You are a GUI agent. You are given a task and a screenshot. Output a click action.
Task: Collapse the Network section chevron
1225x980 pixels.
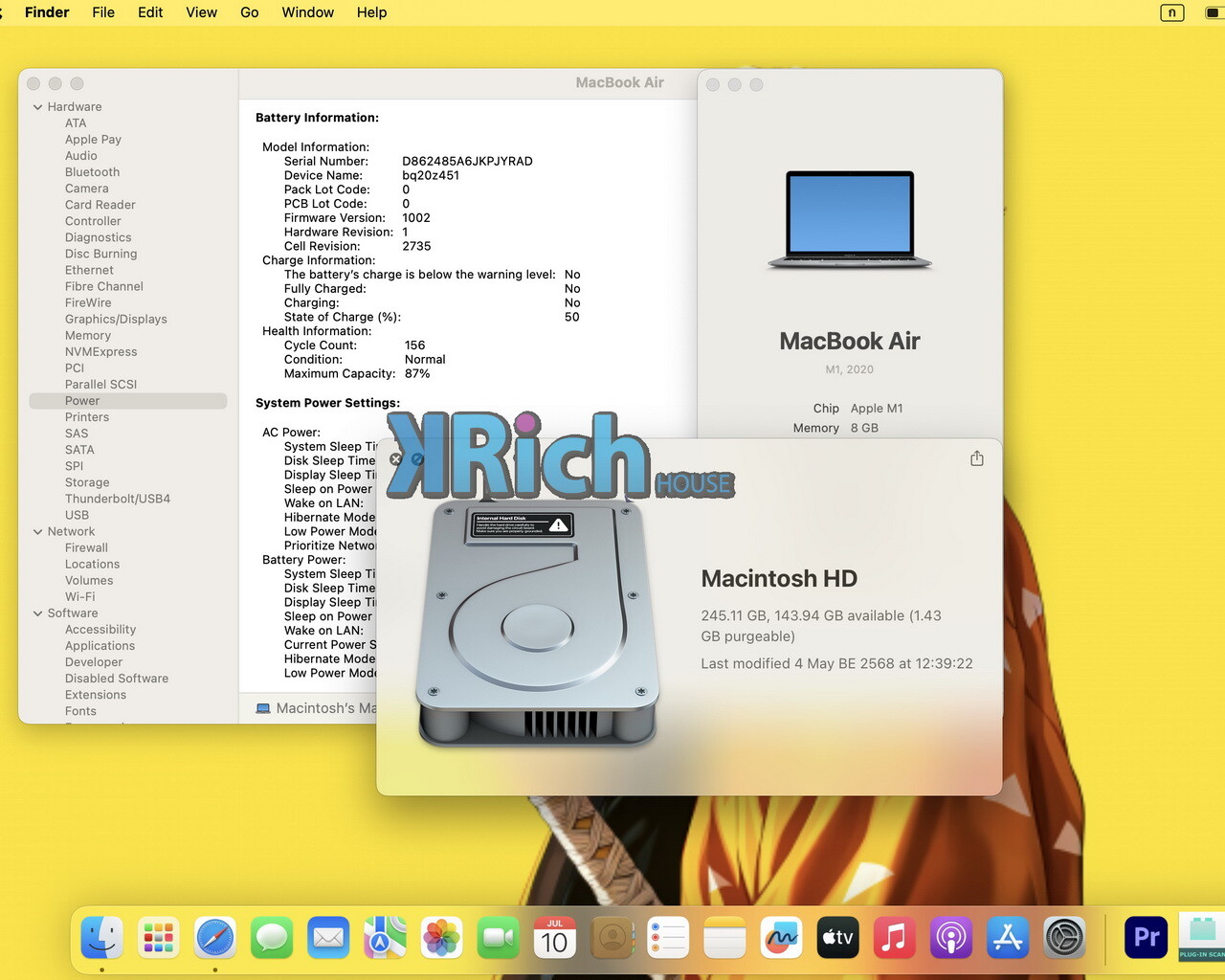pos(38,532)
